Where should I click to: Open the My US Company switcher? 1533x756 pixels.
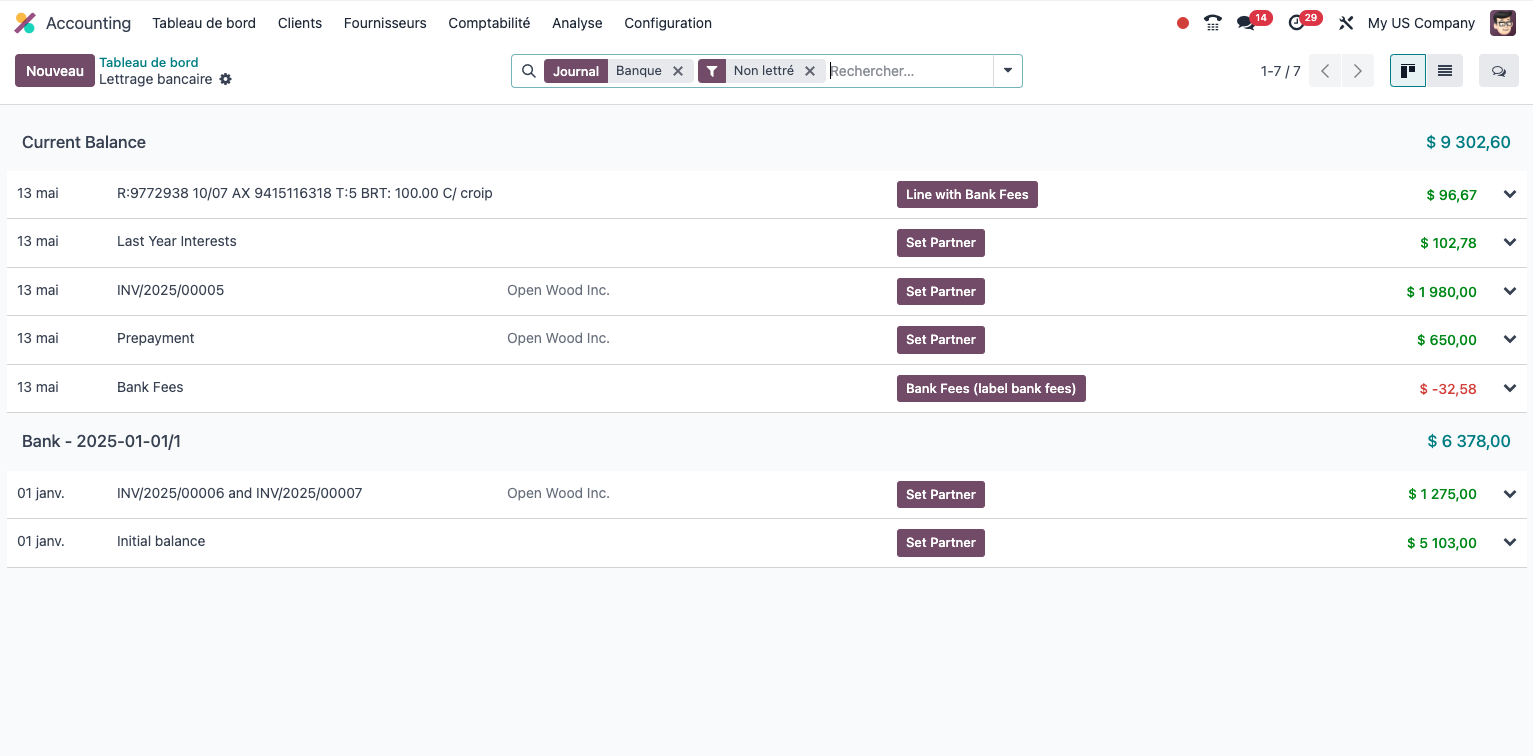point(1421,23)
